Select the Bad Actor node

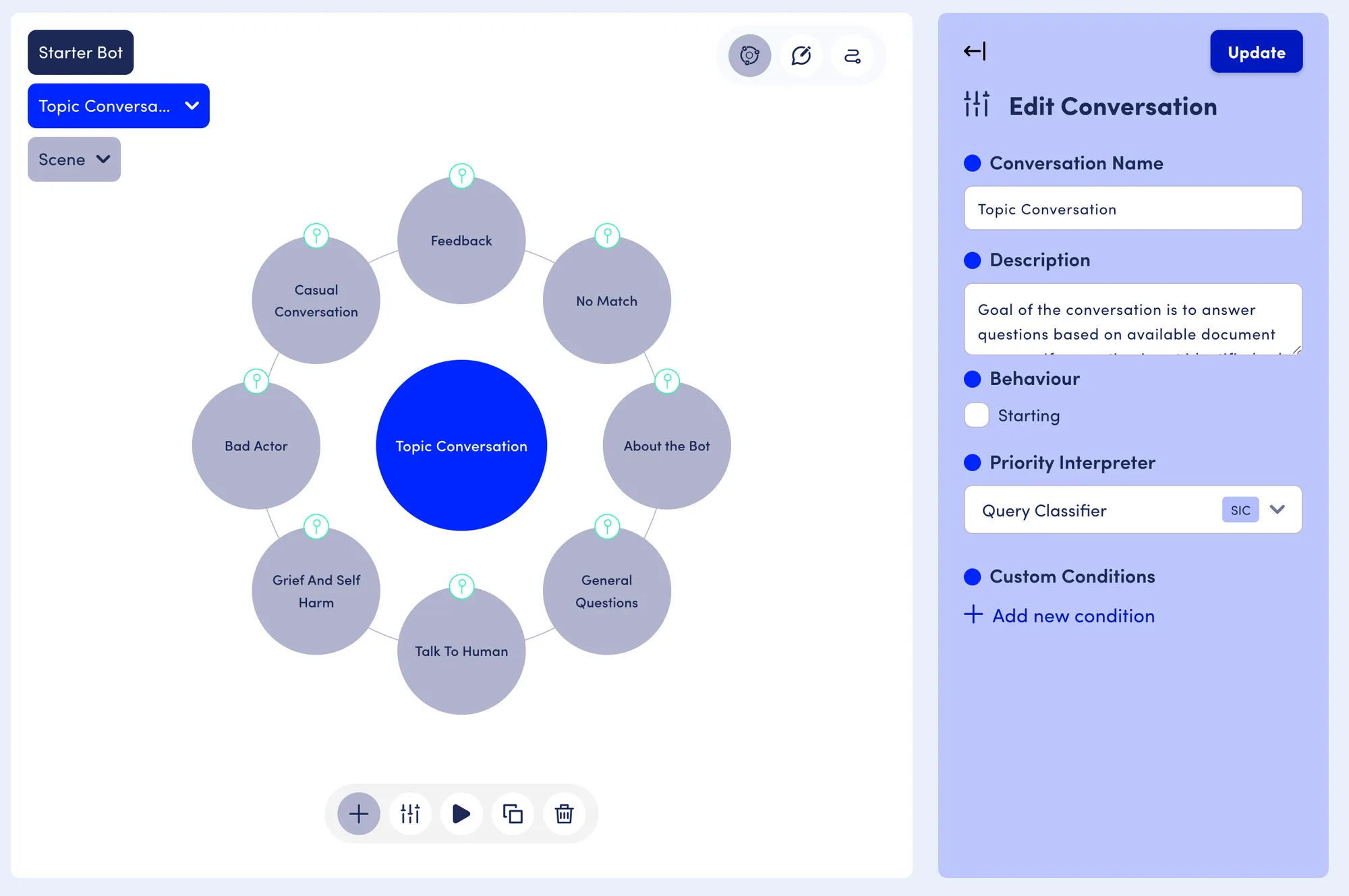pos(256,446)
